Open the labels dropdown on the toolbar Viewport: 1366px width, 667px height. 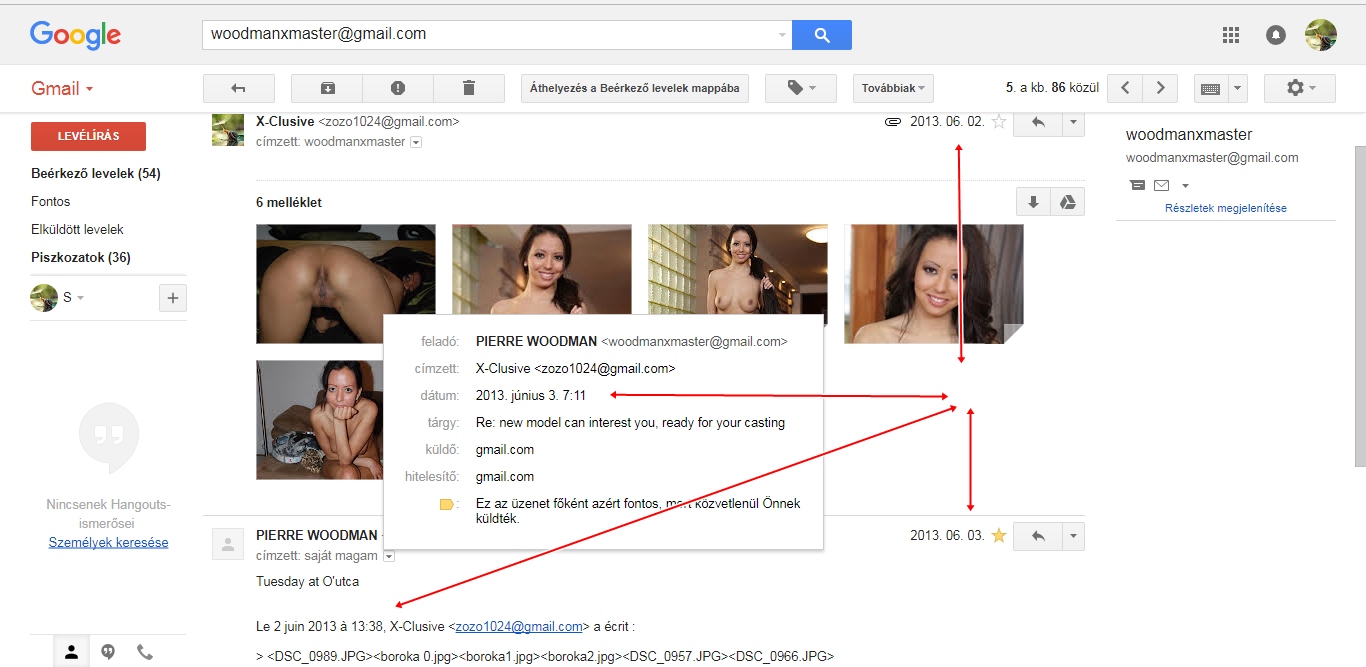click(800, 88)
